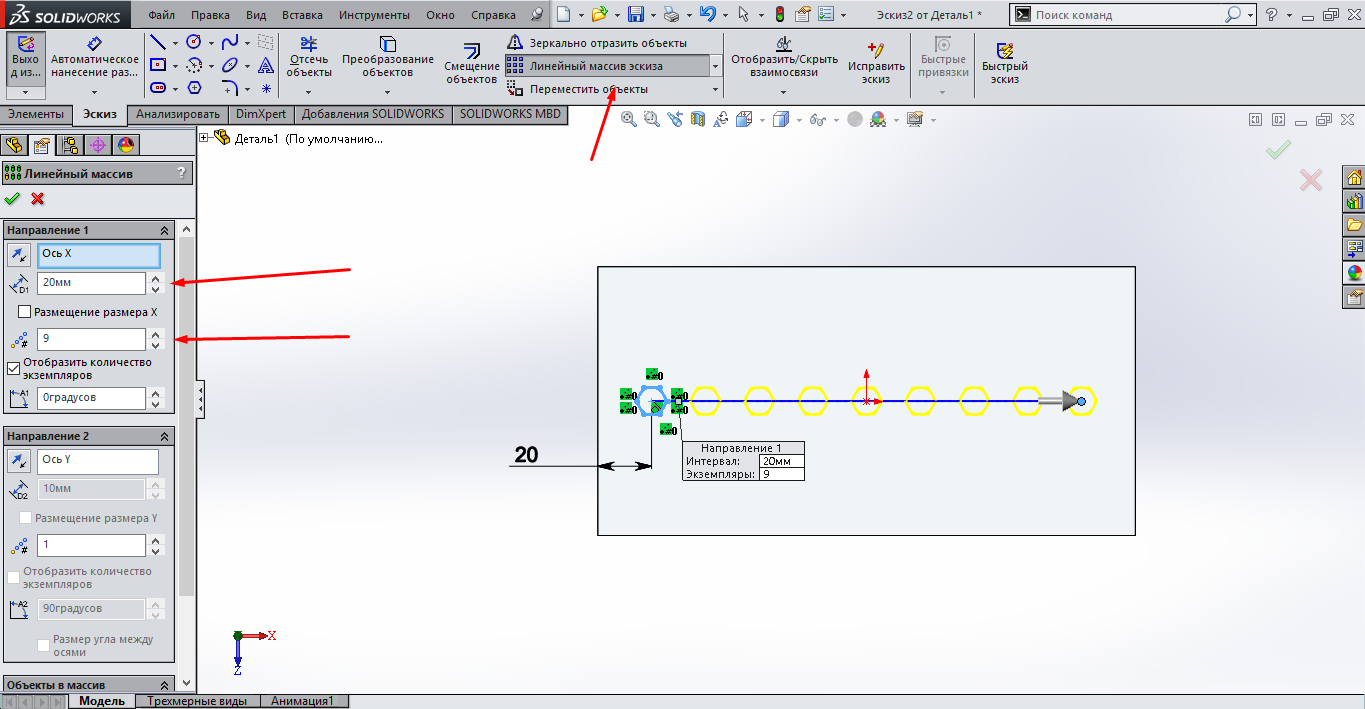Viewport: 1365px width, 709px height.
Task: Switch to the Элементы tab
Action: point(37,115)
